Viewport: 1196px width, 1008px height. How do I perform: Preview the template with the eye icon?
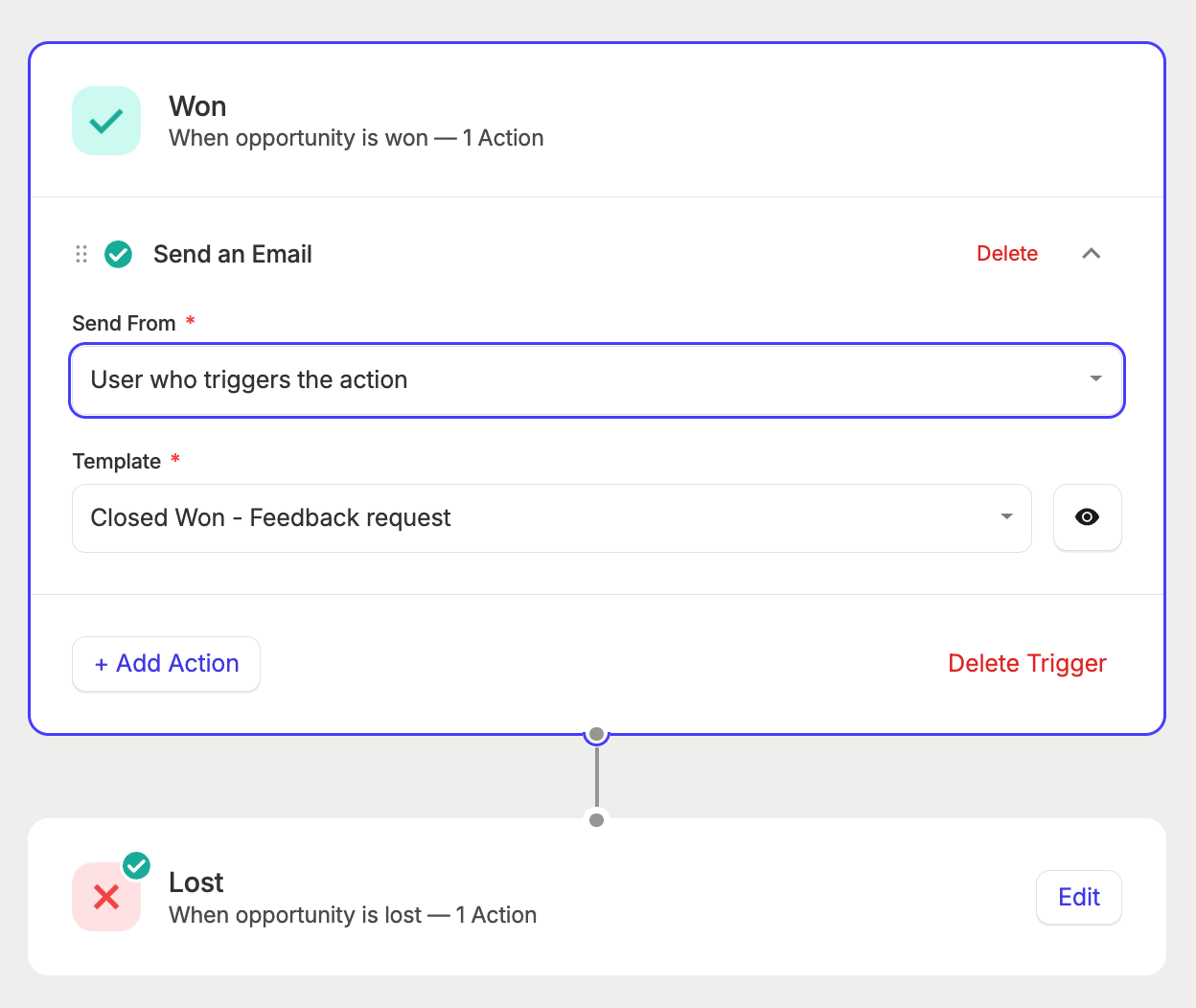pyautogui.click(x=1087, y=517)
